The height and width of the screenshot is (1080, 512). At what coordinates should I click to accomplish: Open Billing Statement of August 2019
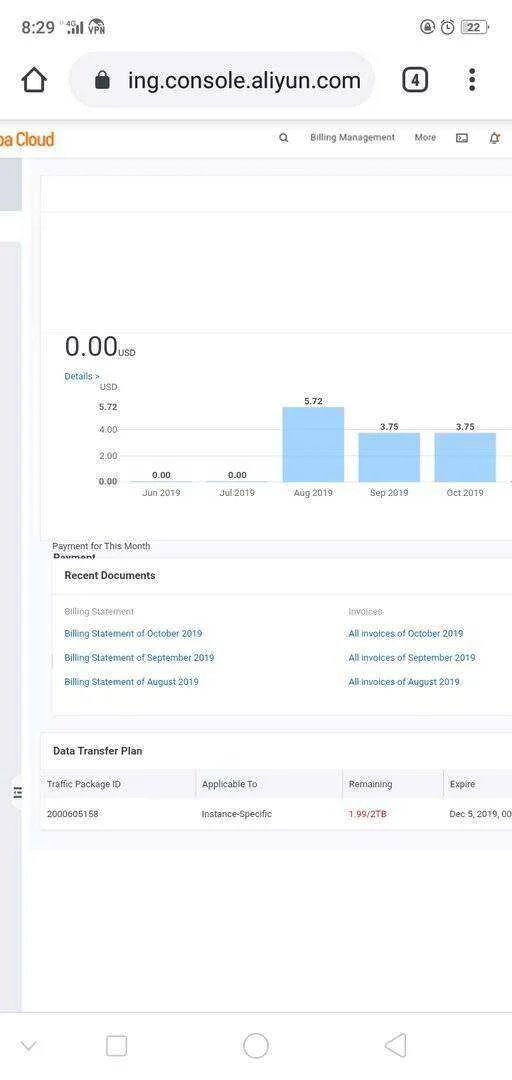tap(131, 682)
